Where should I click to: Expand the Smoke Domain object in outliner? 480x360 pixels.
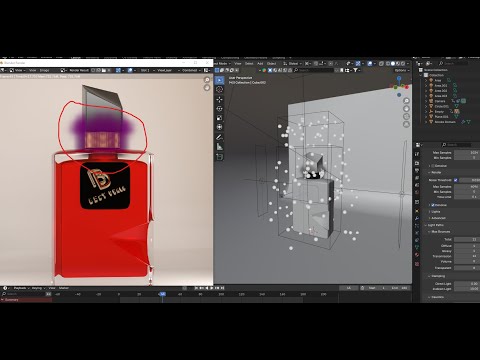[x=426, y=122]
